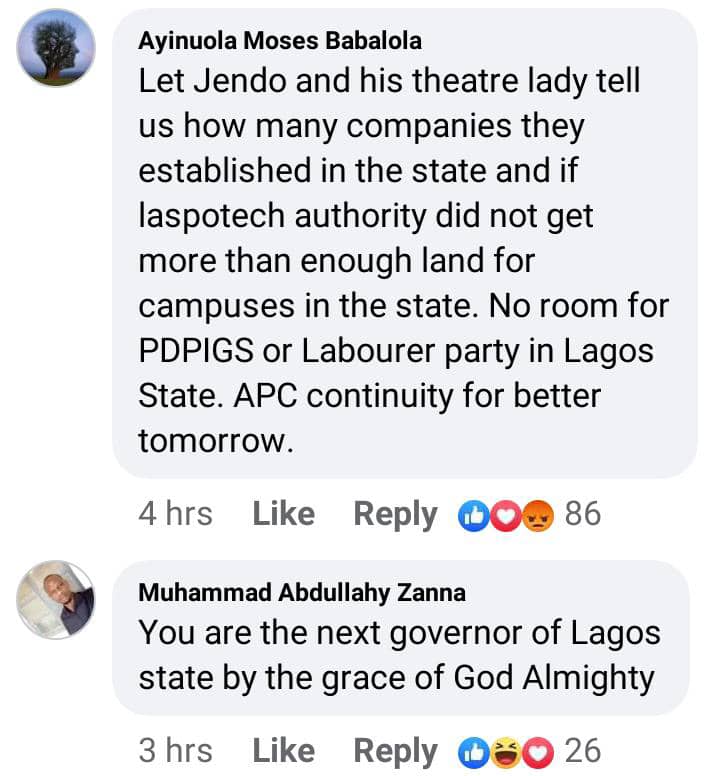This screenshot has width=720, height=776.
Task: Like Ayinuola Moses Babalola's comment
Action: coord(283,514)
